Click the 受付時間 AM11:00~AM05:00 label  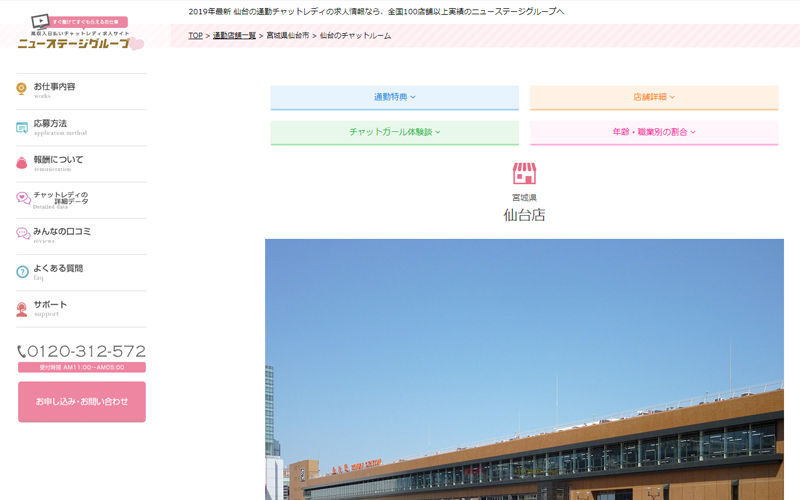coord(82,367)
